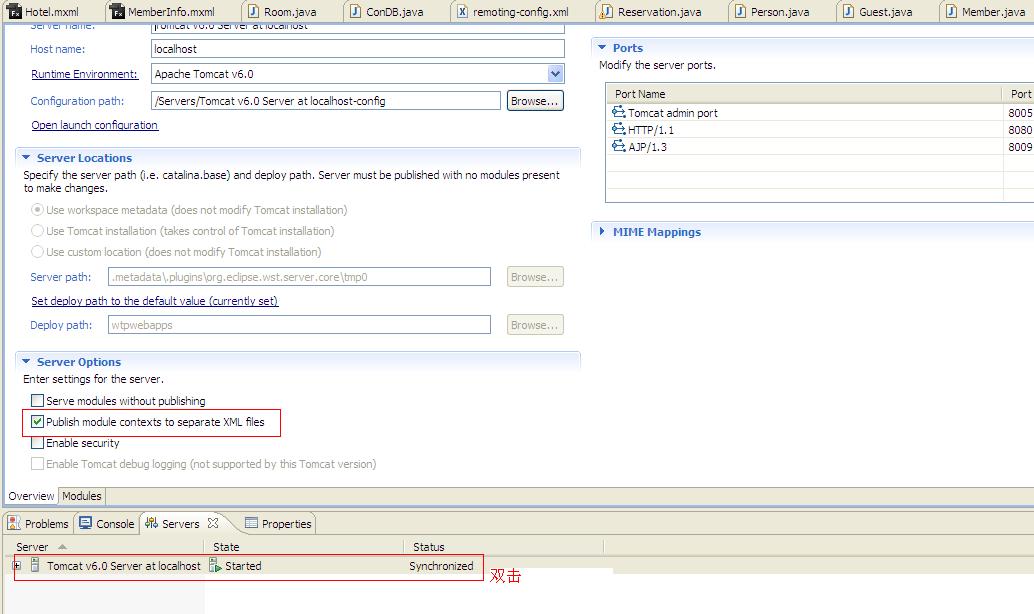Select Use Tomcat installation radio option
Image resolution: width=1034 pixels, height=614 pixels.
(x=38, y=231)
